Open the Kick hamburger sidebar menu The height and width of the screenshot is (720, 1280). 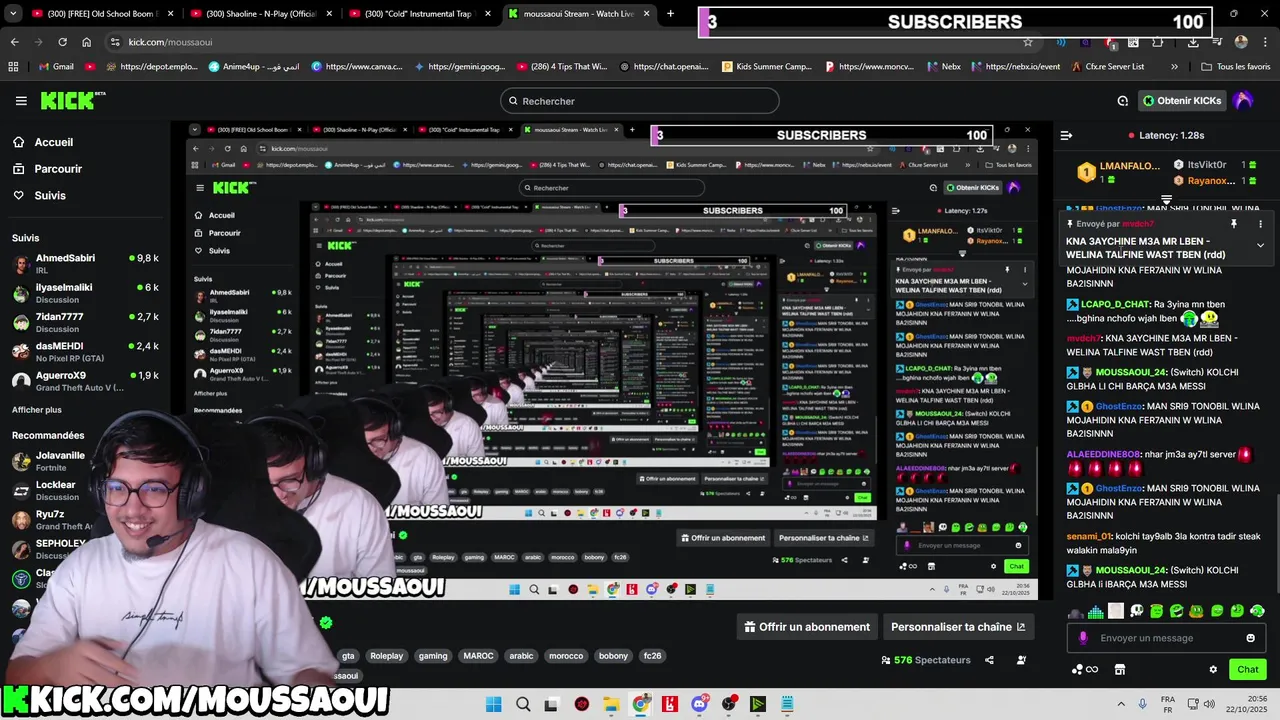(21, 100)
